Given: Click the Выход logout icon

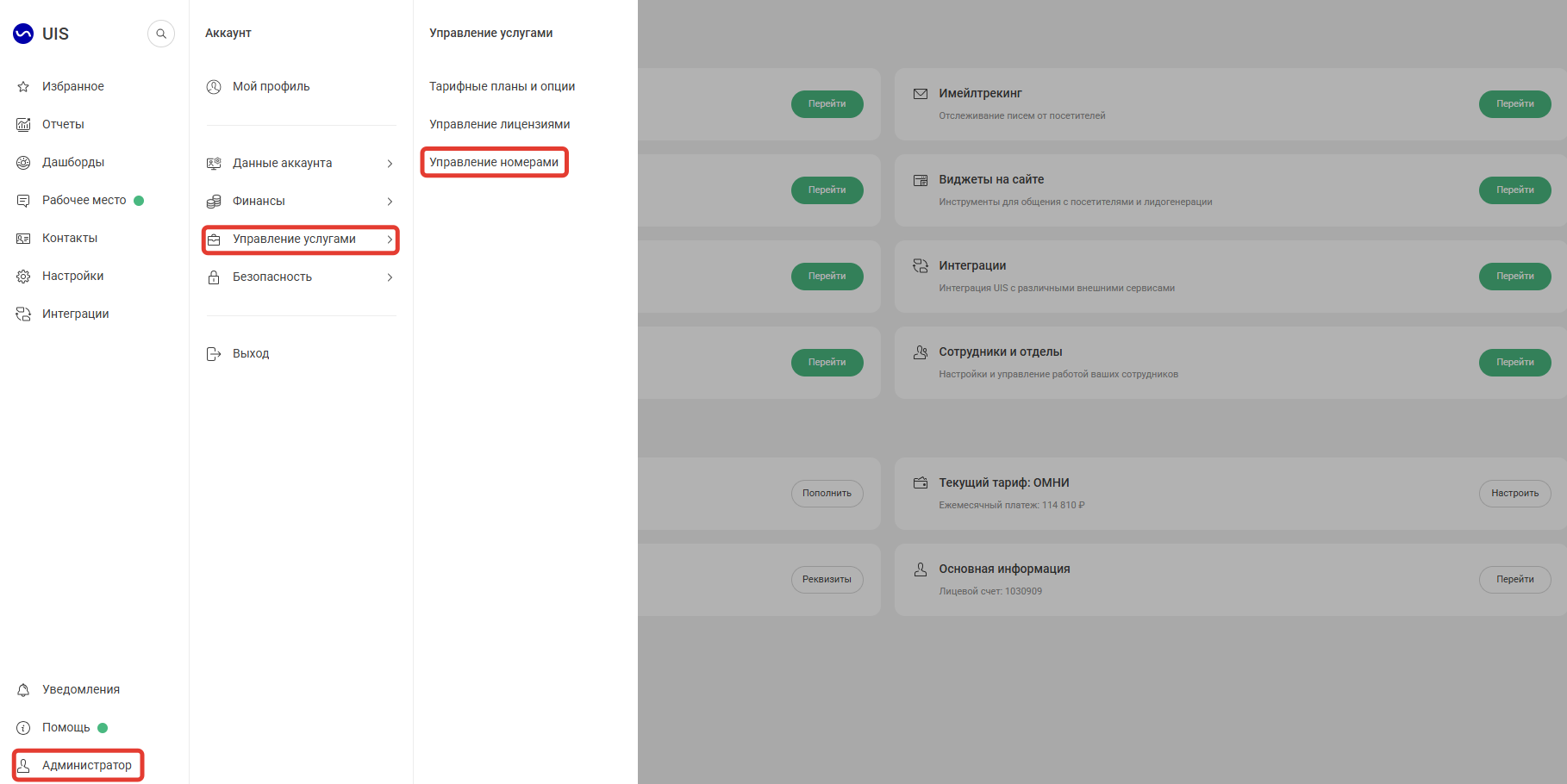Looking at the screenshot, I should (214, 353).
